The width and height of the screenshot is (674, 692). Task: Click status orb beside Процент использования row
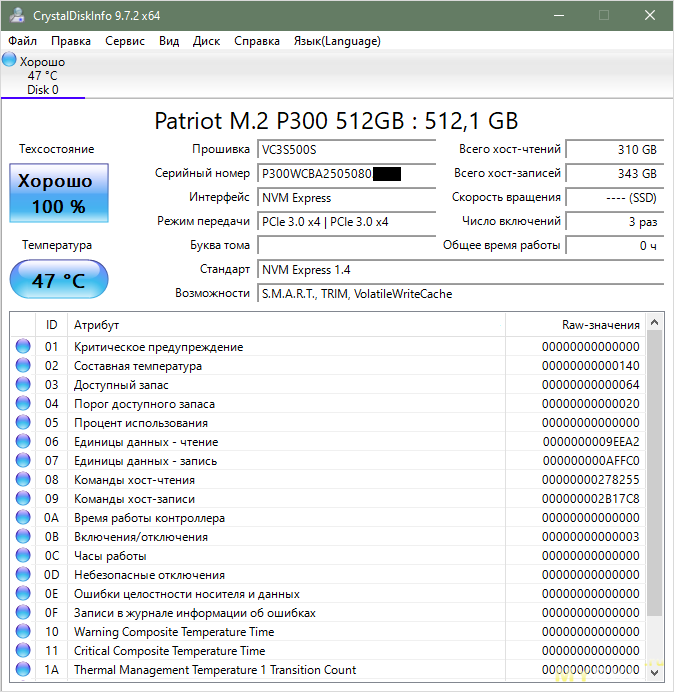point(23,423)
